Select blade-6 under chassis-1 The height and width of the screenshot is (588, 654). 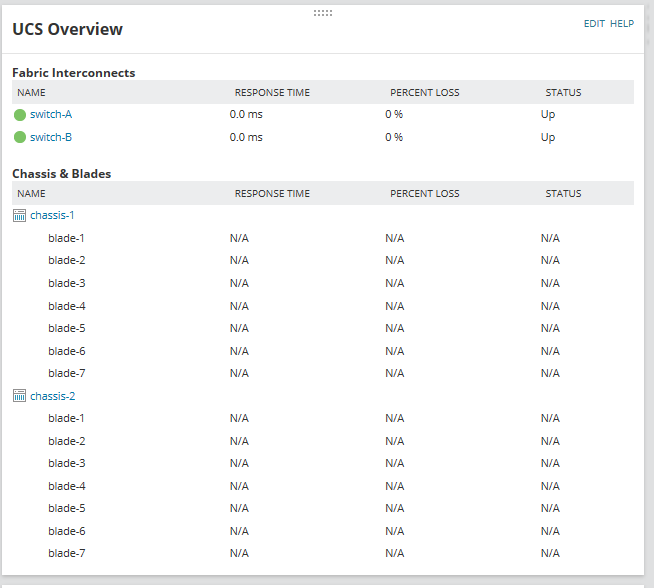67,351
